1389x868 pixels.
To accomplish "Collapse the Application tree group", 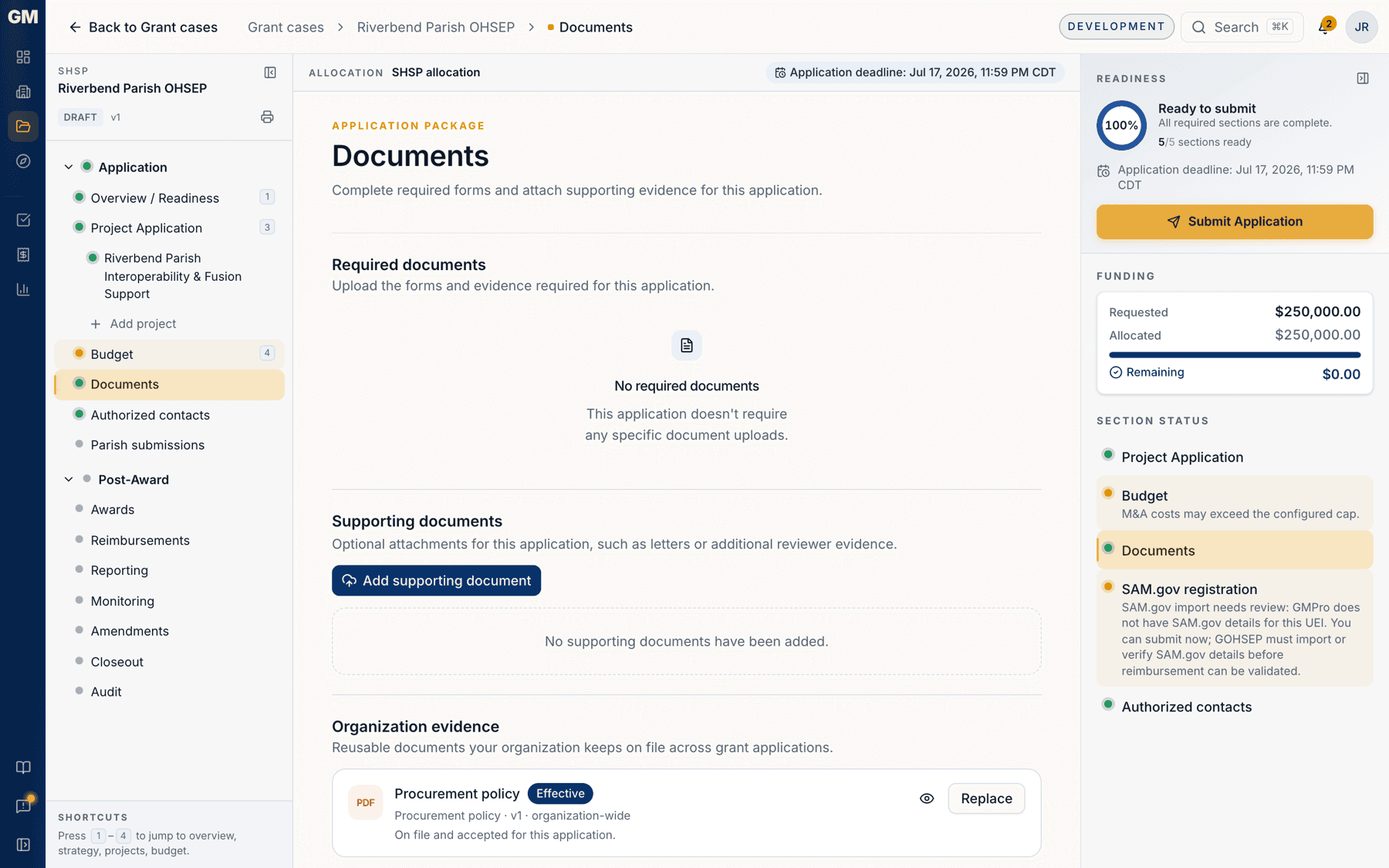I will 69,167.
